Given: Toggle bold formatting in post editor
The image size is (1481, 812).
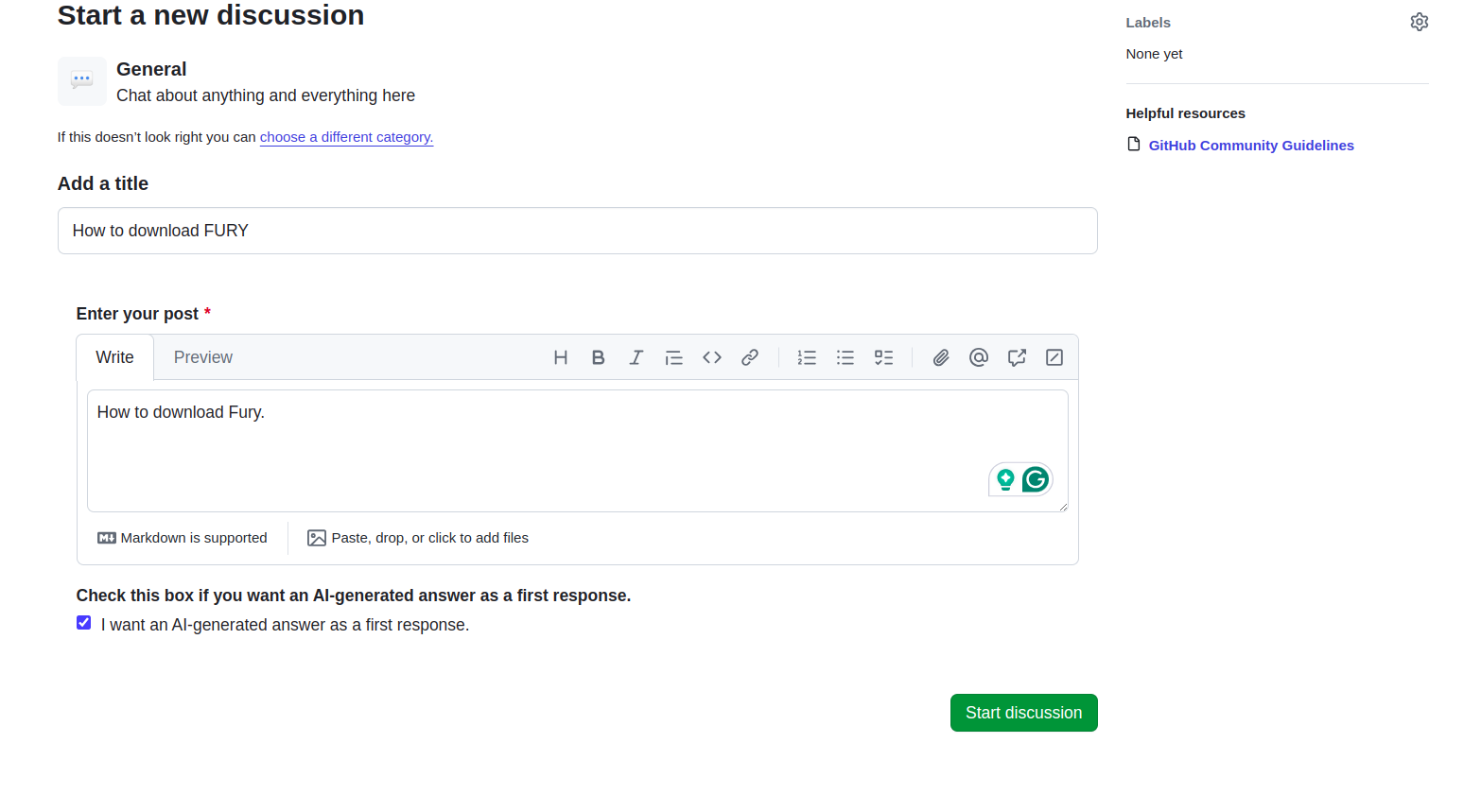Looking at the screenshot, I should 599,357.
